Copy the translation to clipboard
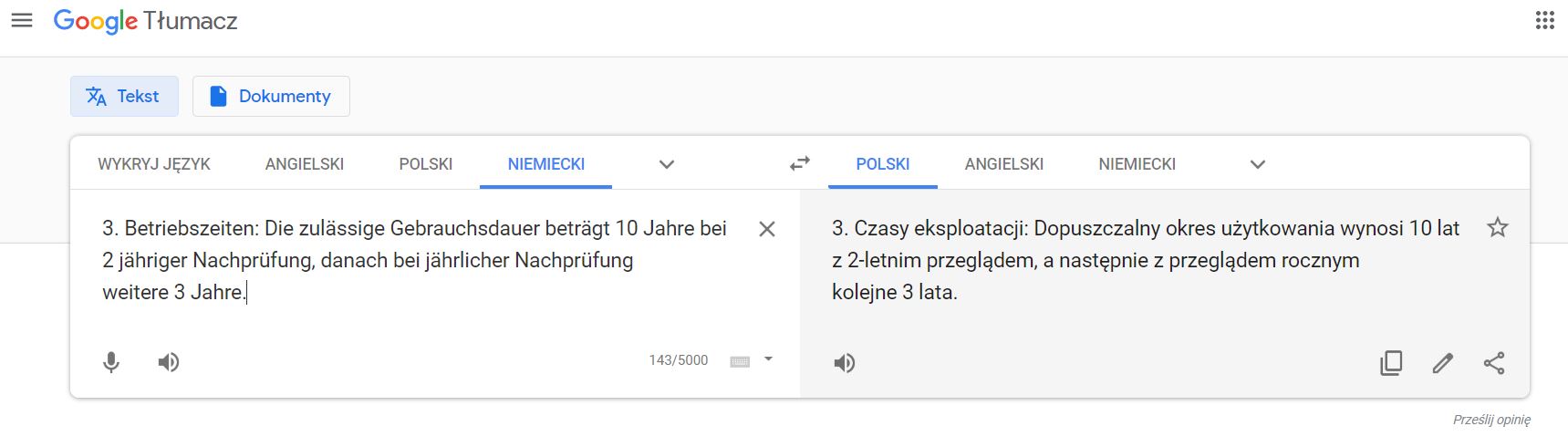Screen dimensions: 1568x447 (x=1391, y=363)
